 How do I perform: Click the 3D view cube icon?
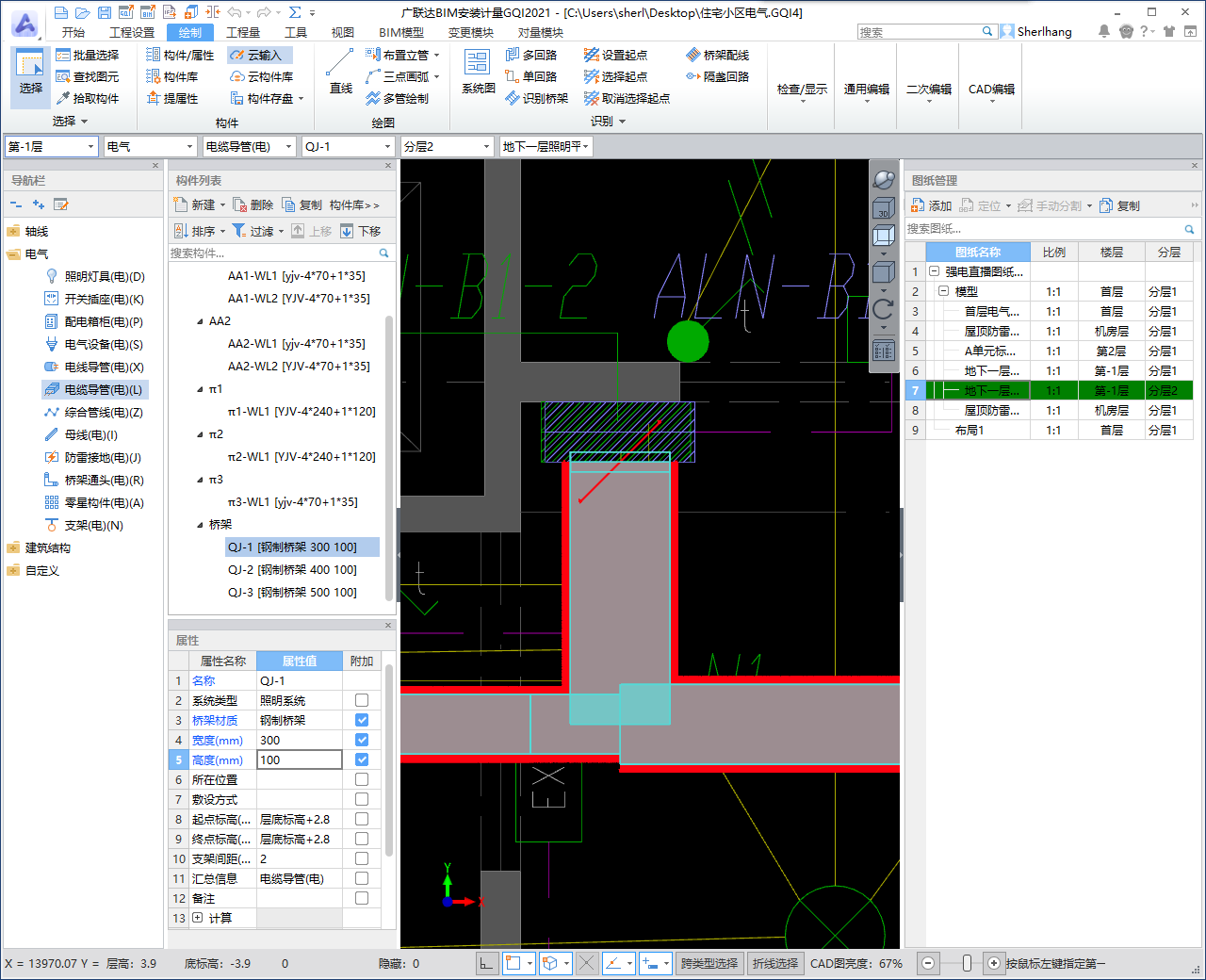click(x=883, y=207)
